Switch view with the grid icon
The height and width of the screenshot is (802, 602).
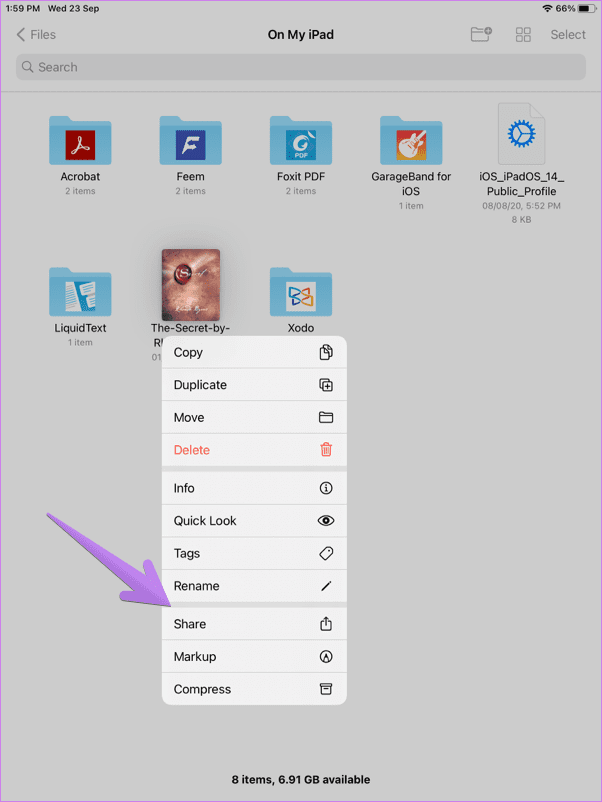tap(523, 35)
